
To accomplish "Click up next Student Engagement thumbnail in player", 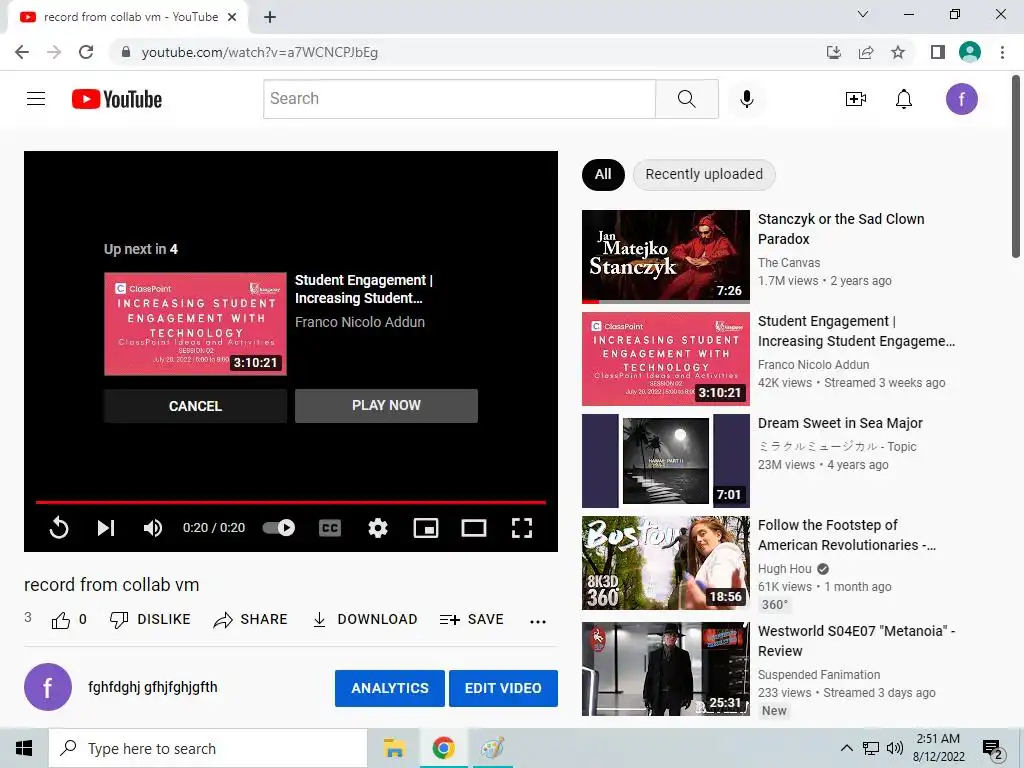I will [x=195, y=324].
